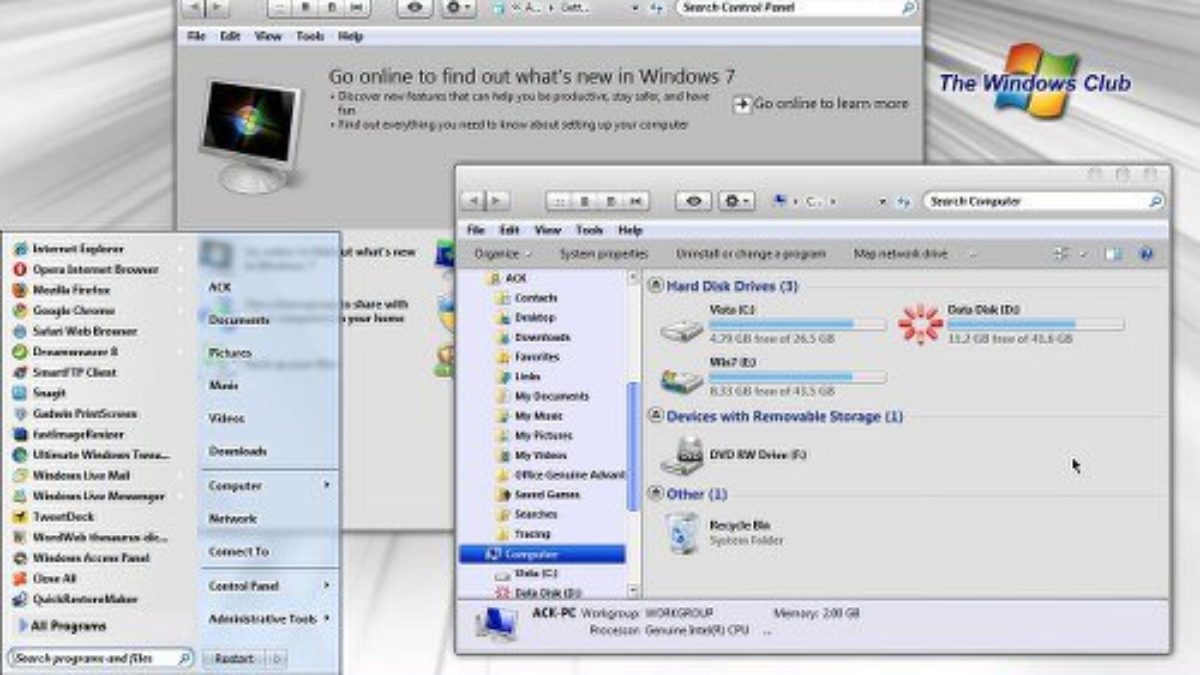
Task: Click Map network drive button
Action: click(900, 254)
